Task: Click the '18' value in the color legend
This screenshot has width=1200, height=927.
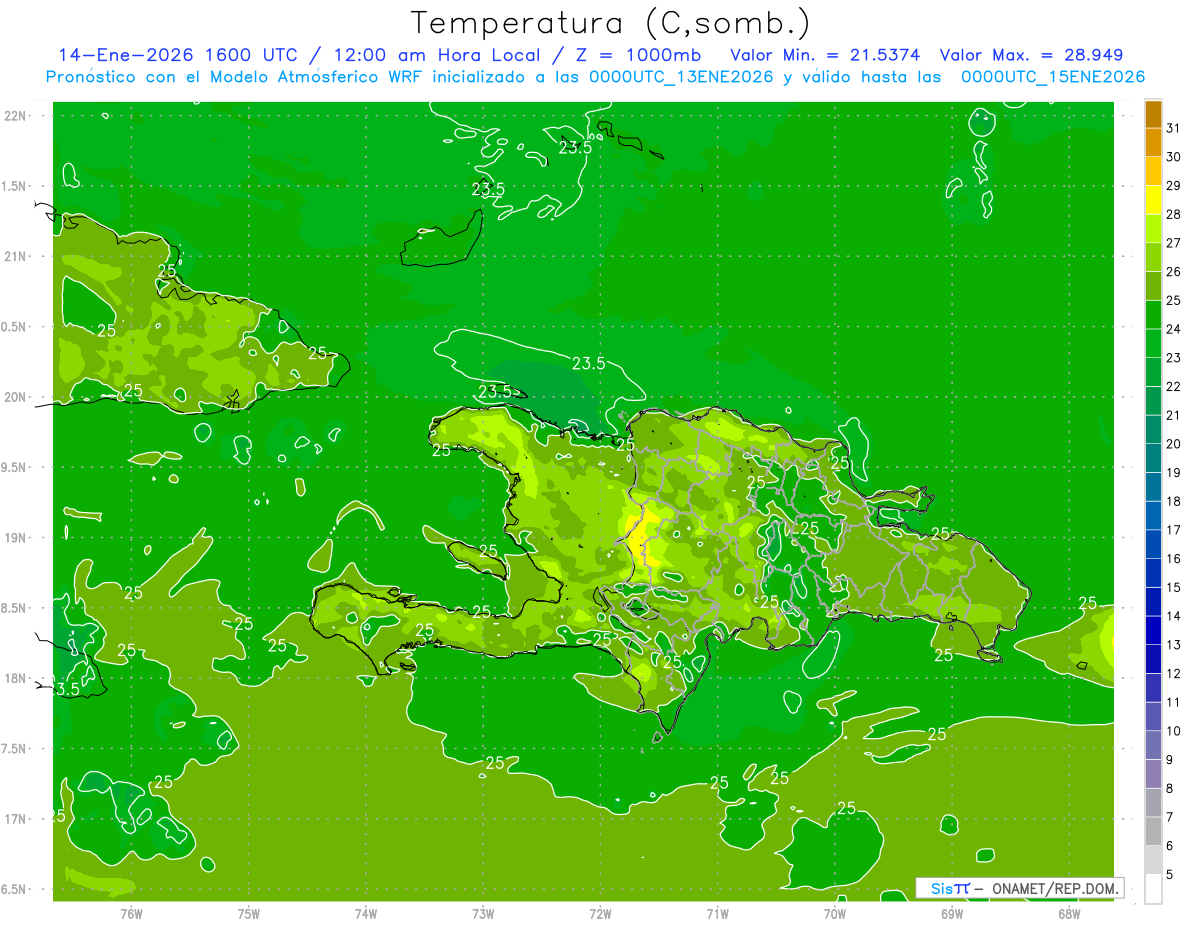Action: click(x=1174, y=501)
